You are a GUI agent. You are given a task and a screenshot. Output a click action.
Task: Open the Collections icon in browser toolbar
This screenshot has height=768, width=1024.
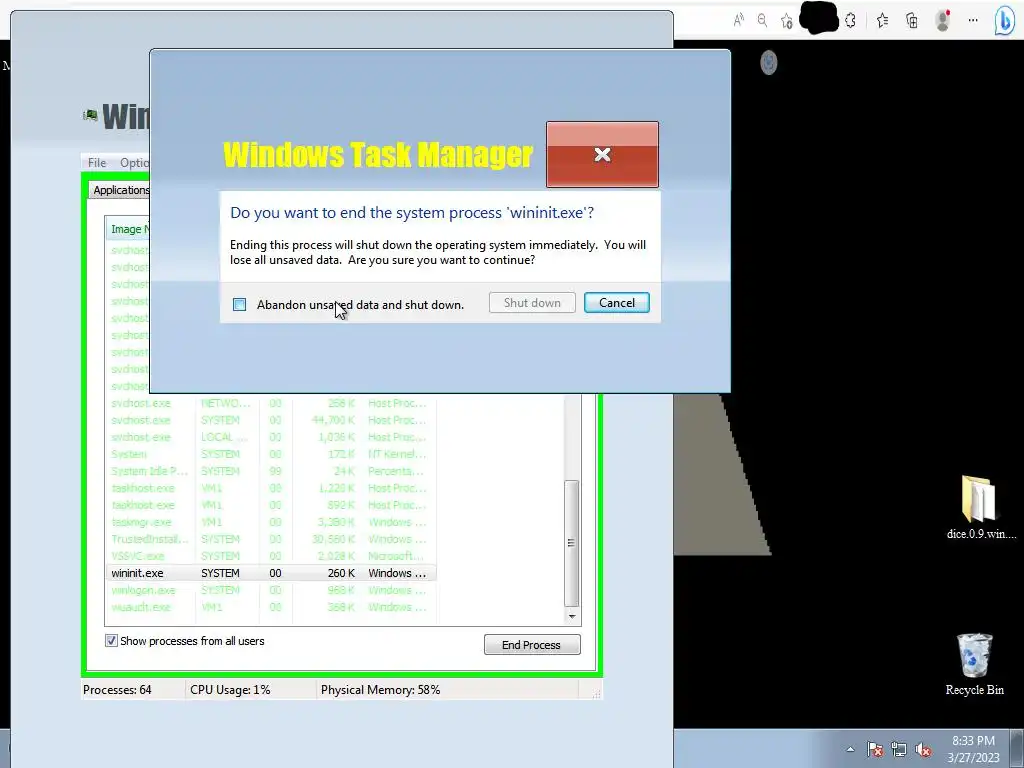click(912, 21)
